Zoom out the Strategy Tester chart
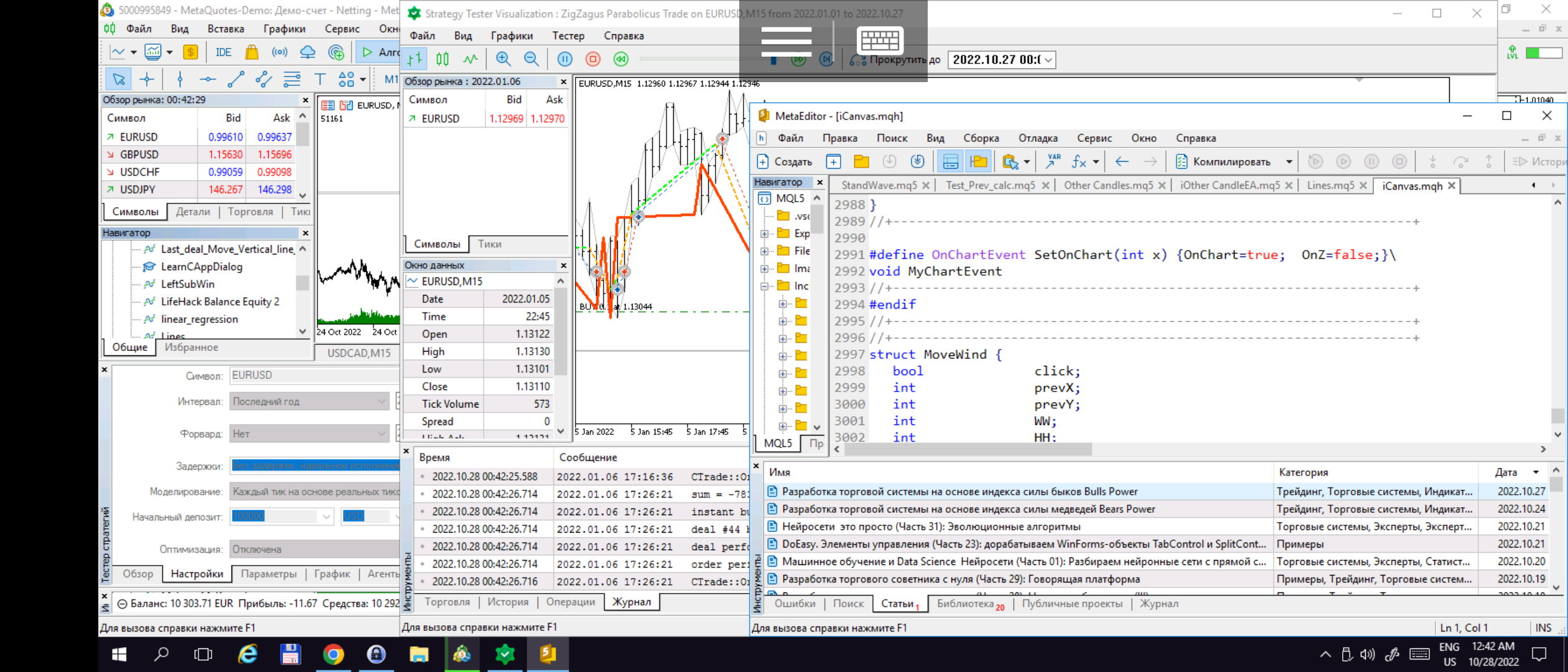This screenshot has height=672, width=1568. [531, 59]
